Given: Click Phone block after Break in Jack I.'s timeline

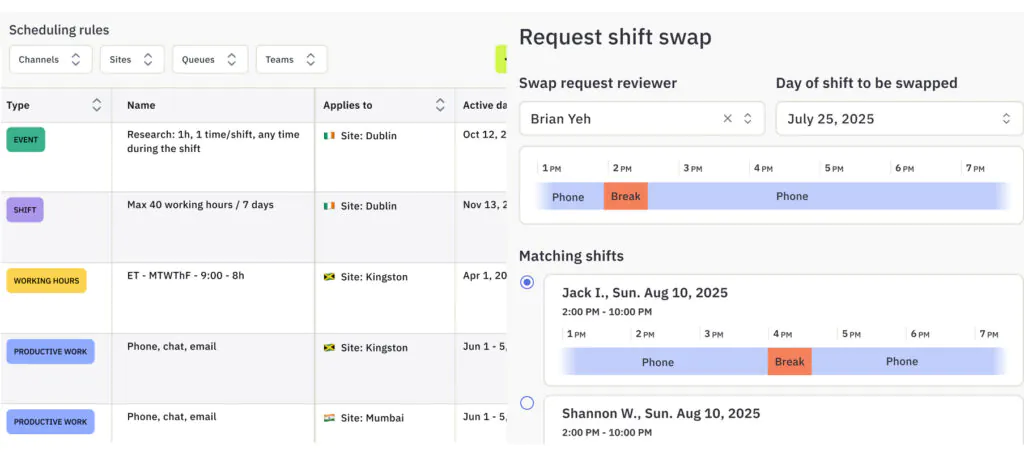Looking at the screenshot, I should (x=908, y=361).
